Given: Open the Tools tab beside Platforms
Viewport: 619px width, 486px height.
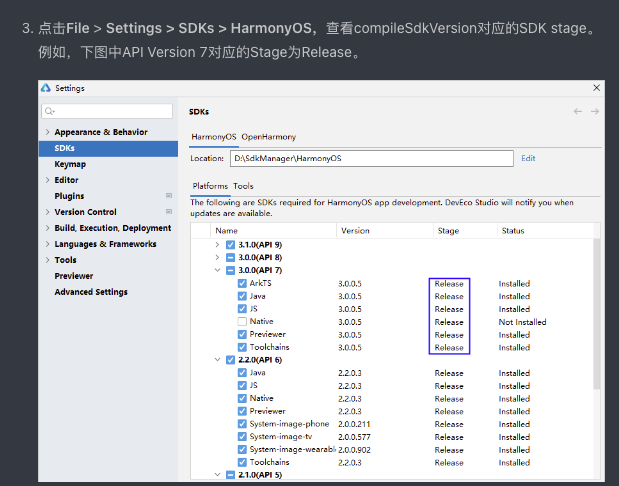Looking at the screenshot, I should click(x=243, y=186).
